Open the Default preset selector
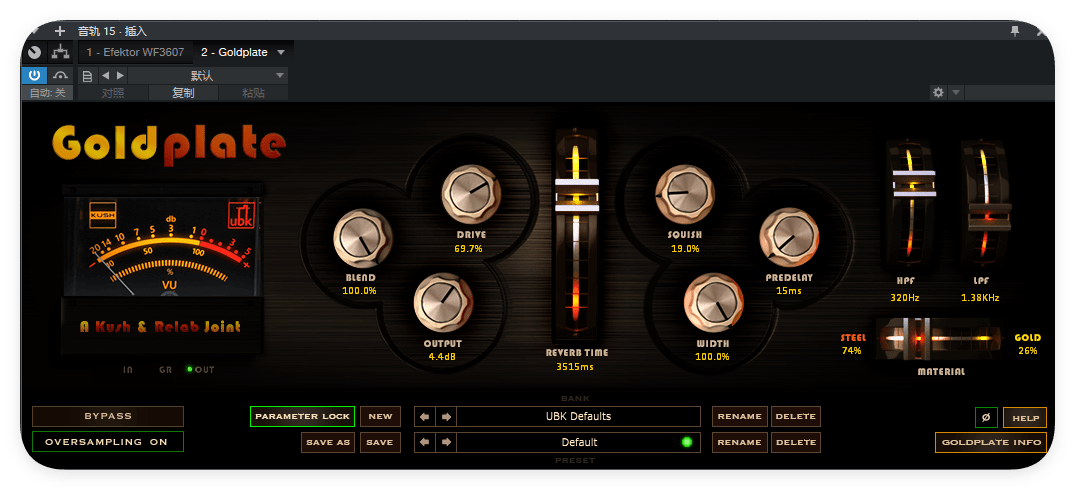This screenshot has width=1075, height=490. point(578,442)
